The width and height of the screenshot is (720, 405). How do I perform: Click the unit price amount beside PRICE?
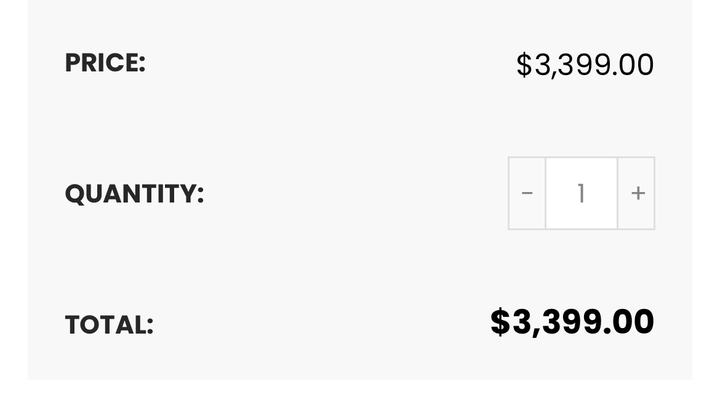coord(585,65)
